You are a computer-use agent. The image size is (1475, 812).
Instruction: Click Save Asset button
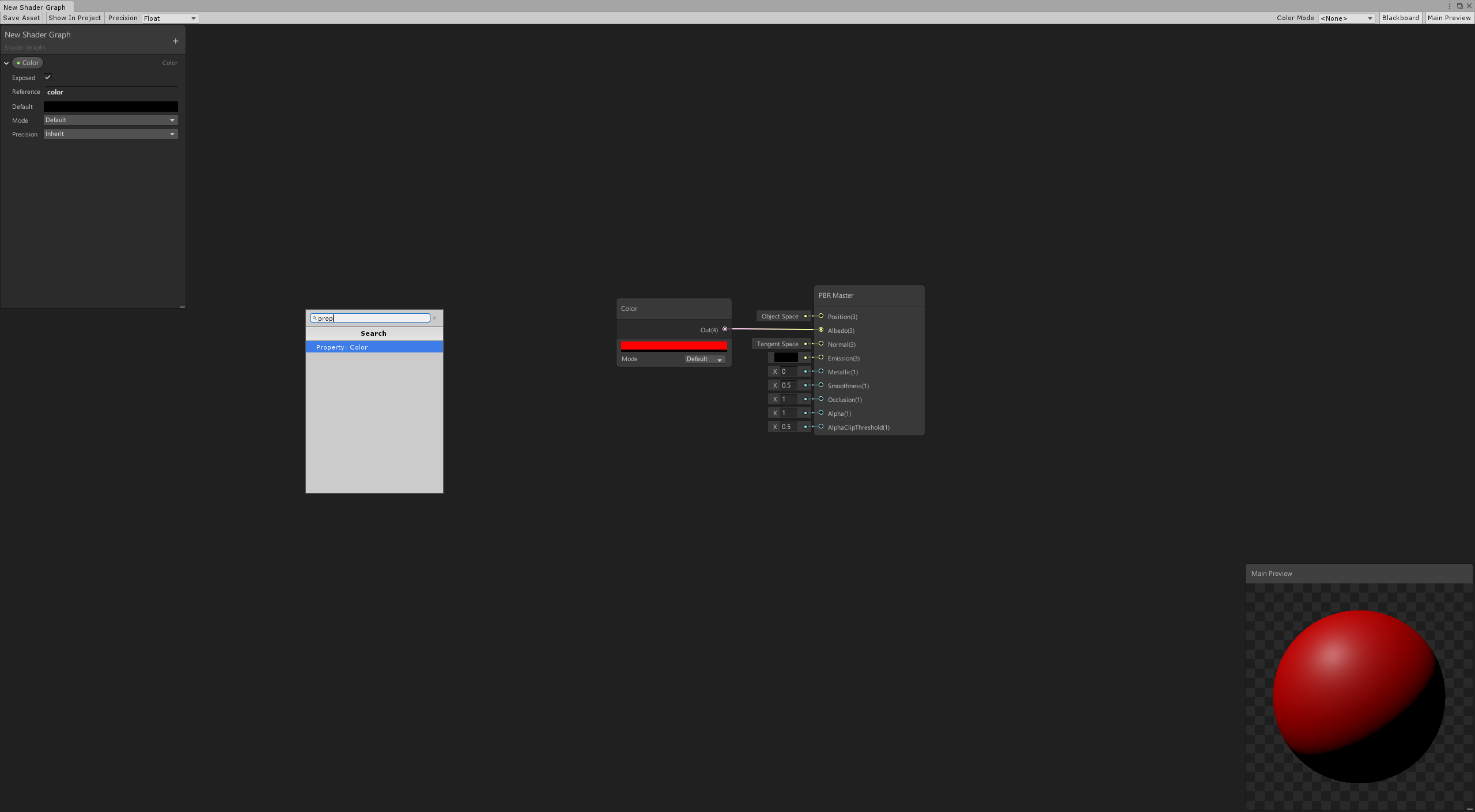click(x=22, y=18)
